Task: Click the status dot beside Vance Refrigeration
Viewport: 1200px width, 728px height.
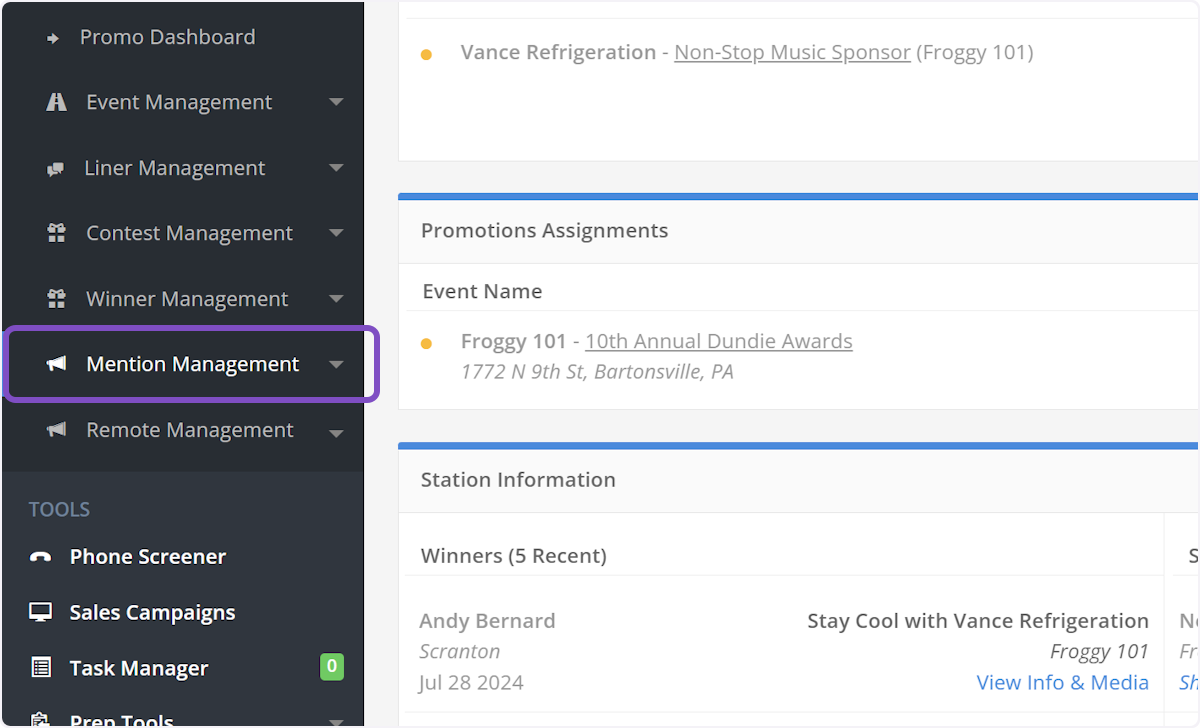Action: pos(427,53)
